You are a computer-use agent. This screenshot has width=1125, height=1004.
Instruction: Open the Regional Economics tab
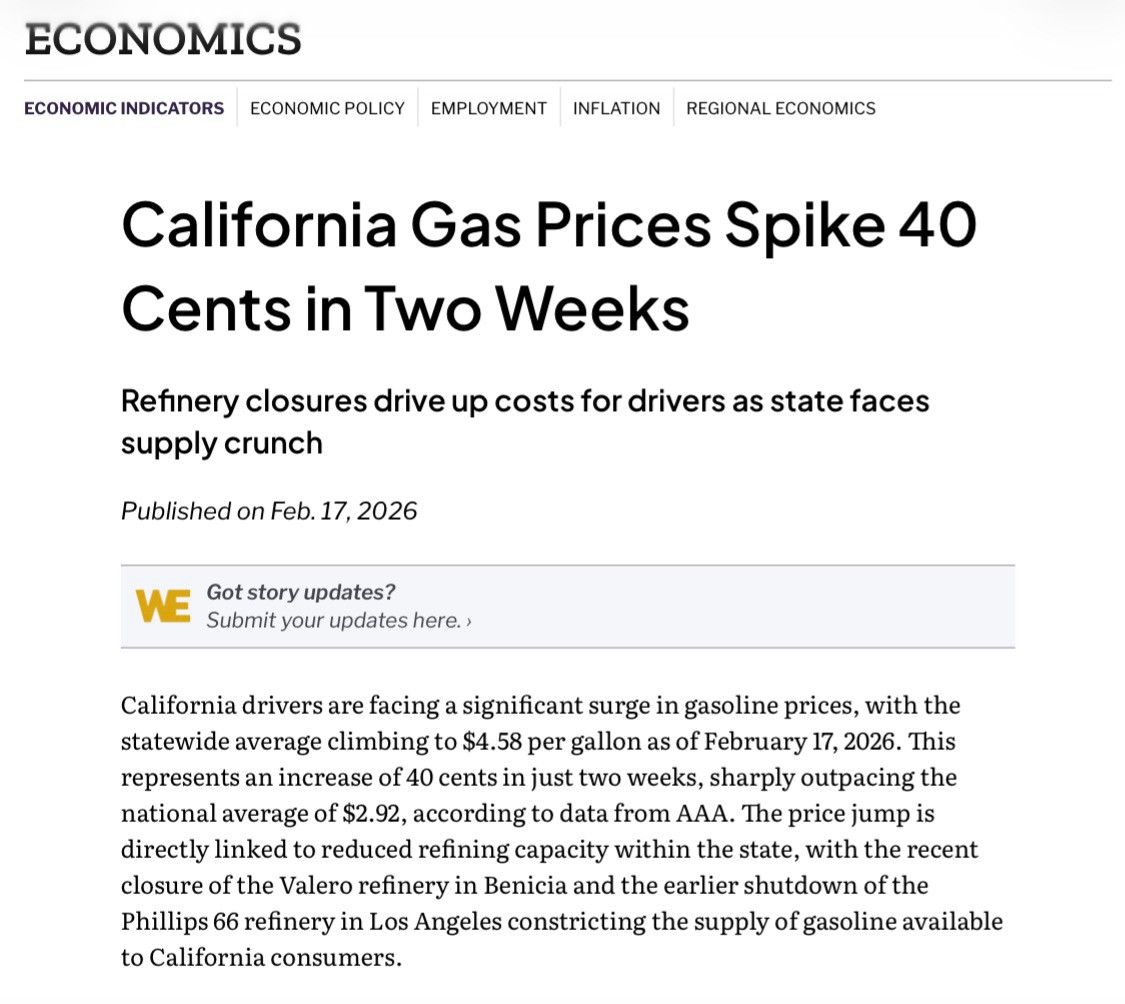[781, 108]
